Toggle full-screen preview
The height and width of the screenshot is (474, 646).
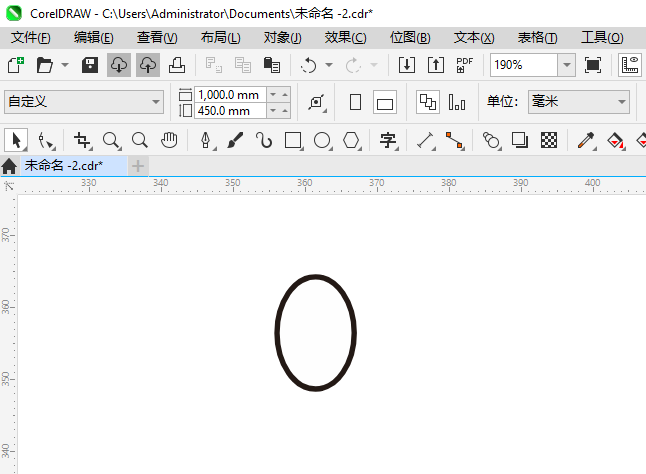592,65
